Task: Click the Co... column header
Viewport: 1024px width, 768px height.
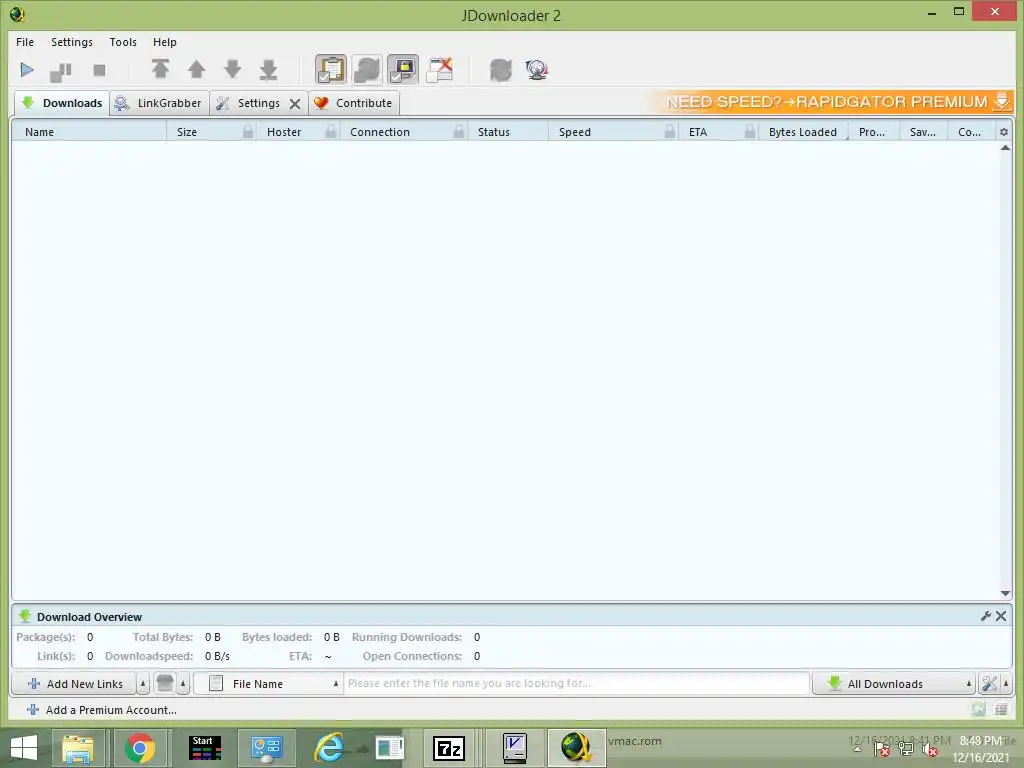Action: coord(970,132)
